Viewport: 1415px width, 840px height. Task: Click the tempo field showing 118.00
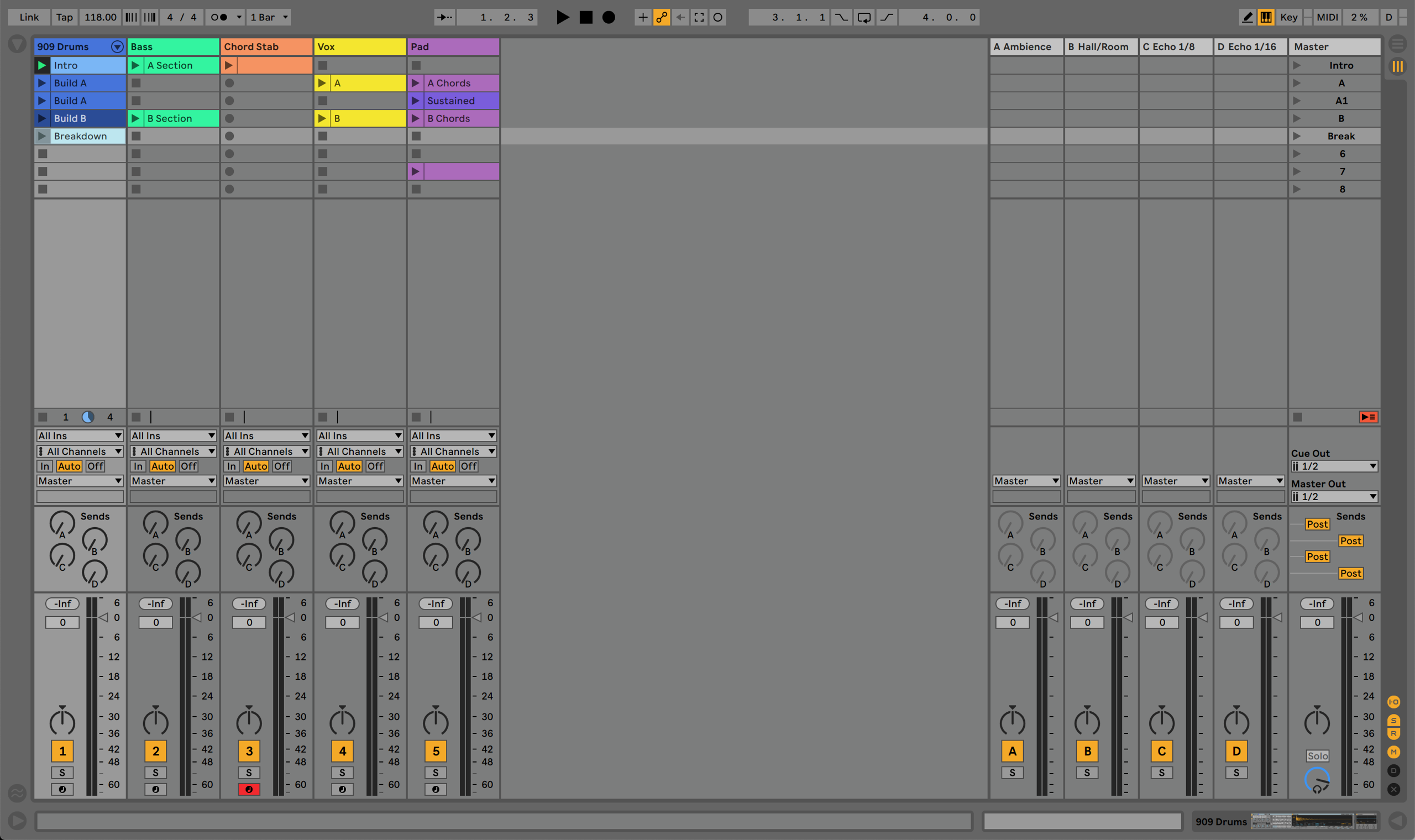pos(100,17)
